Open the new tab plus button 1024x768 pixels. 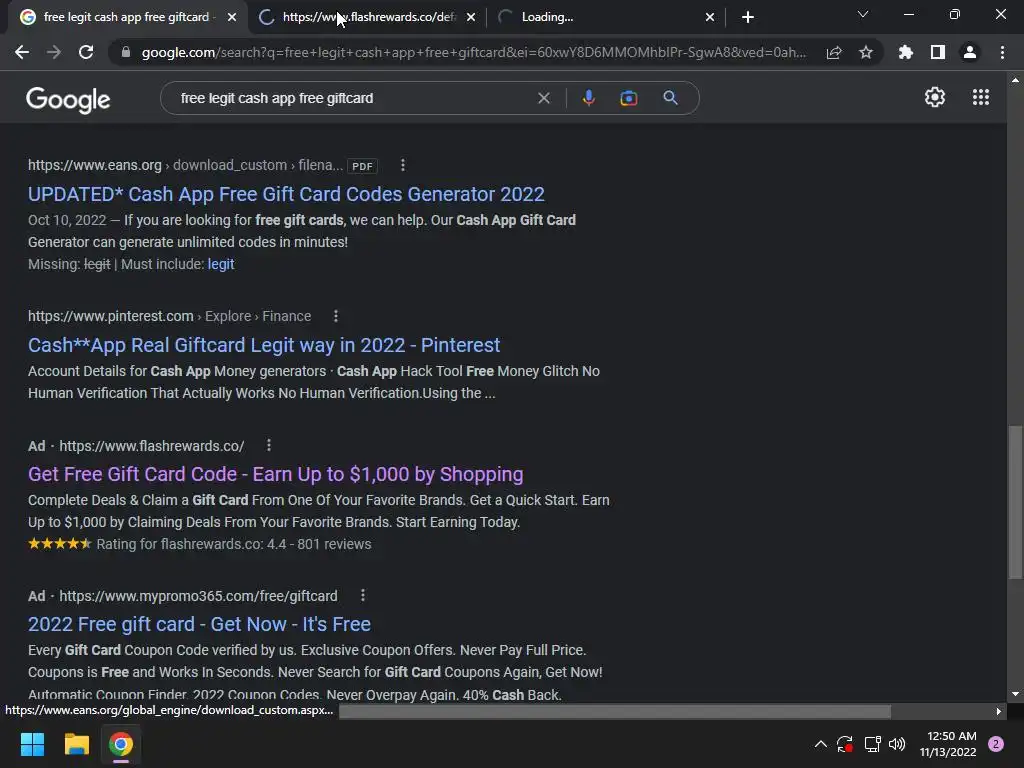coord(748,17)
